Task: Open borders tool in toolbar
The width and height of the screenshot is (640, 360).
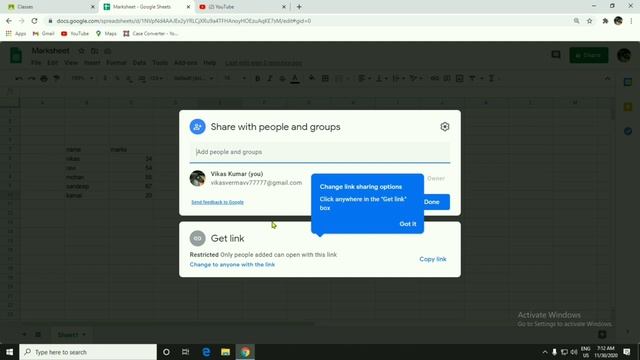Action: tap(325, 78)
